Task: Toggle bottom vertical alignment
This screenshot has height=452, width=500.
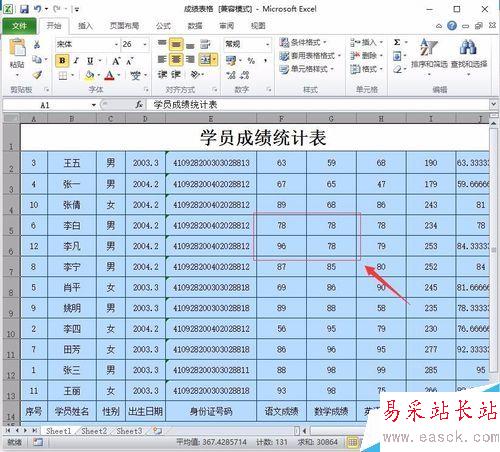Action: (x=190, y=44)
